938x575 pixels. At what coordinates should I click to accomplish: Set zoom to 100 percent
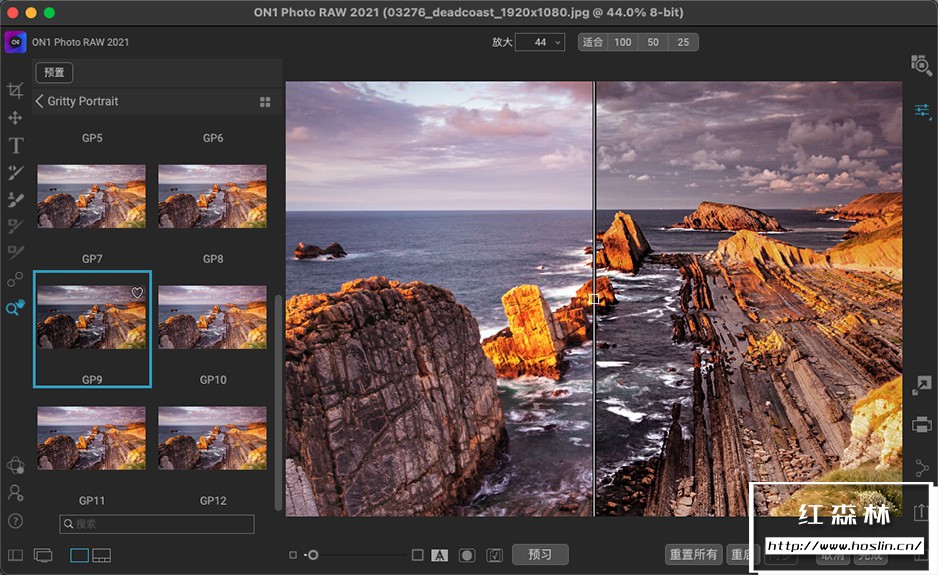click(x=622, y=42)
